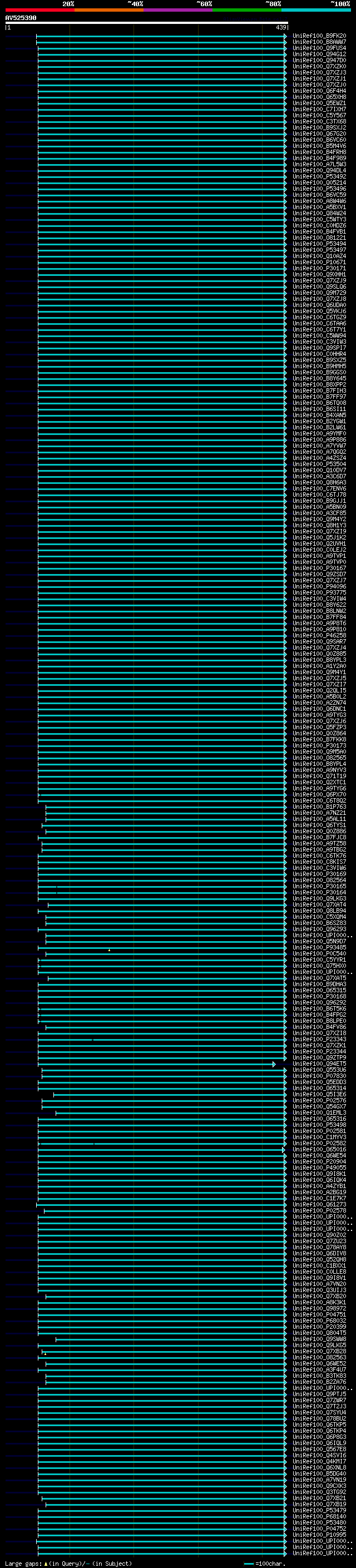Click the UniRef100_Q6F4H4 label
This screenshot has width=356, height=1568.
(319, 91)
